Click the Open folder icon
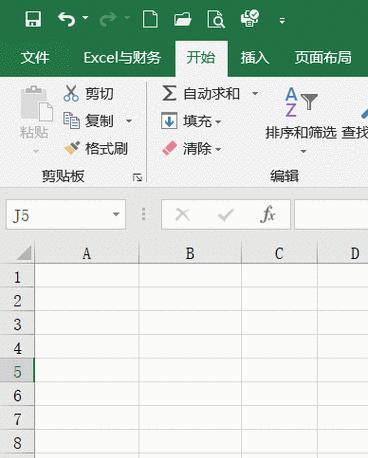The width and height of the screenshot is (368, 458). (x=183, y=19)
